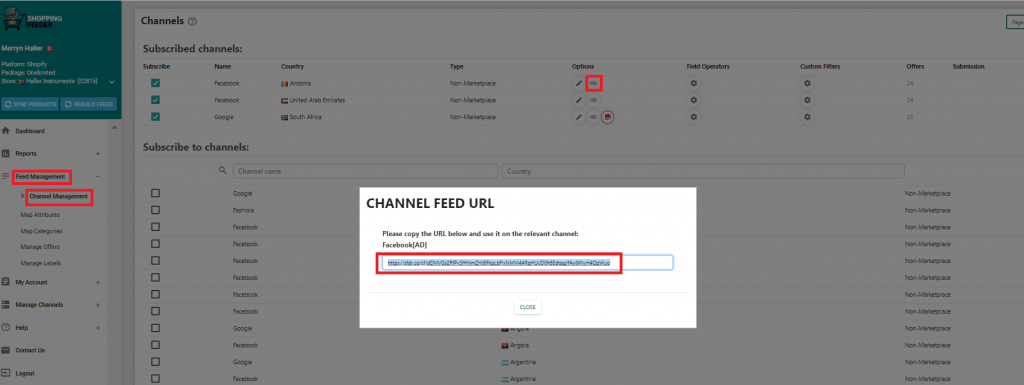Open Custom Filters gear for Facebook United Arab Emirates
1024x385 pixels.
tap(807, 100)
